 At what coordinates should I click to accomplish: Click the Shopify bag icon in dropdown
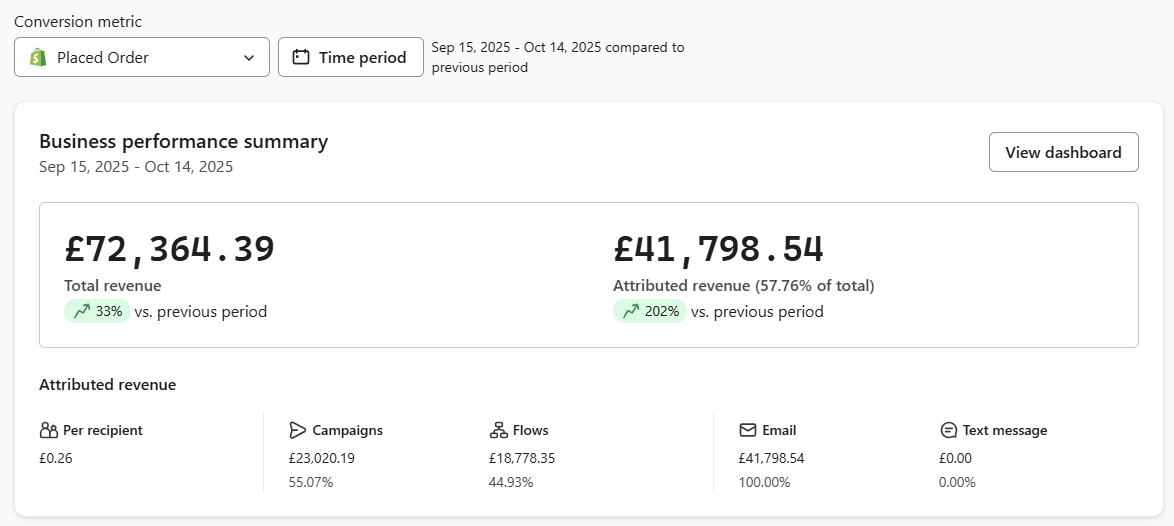(x=38, y=57)
